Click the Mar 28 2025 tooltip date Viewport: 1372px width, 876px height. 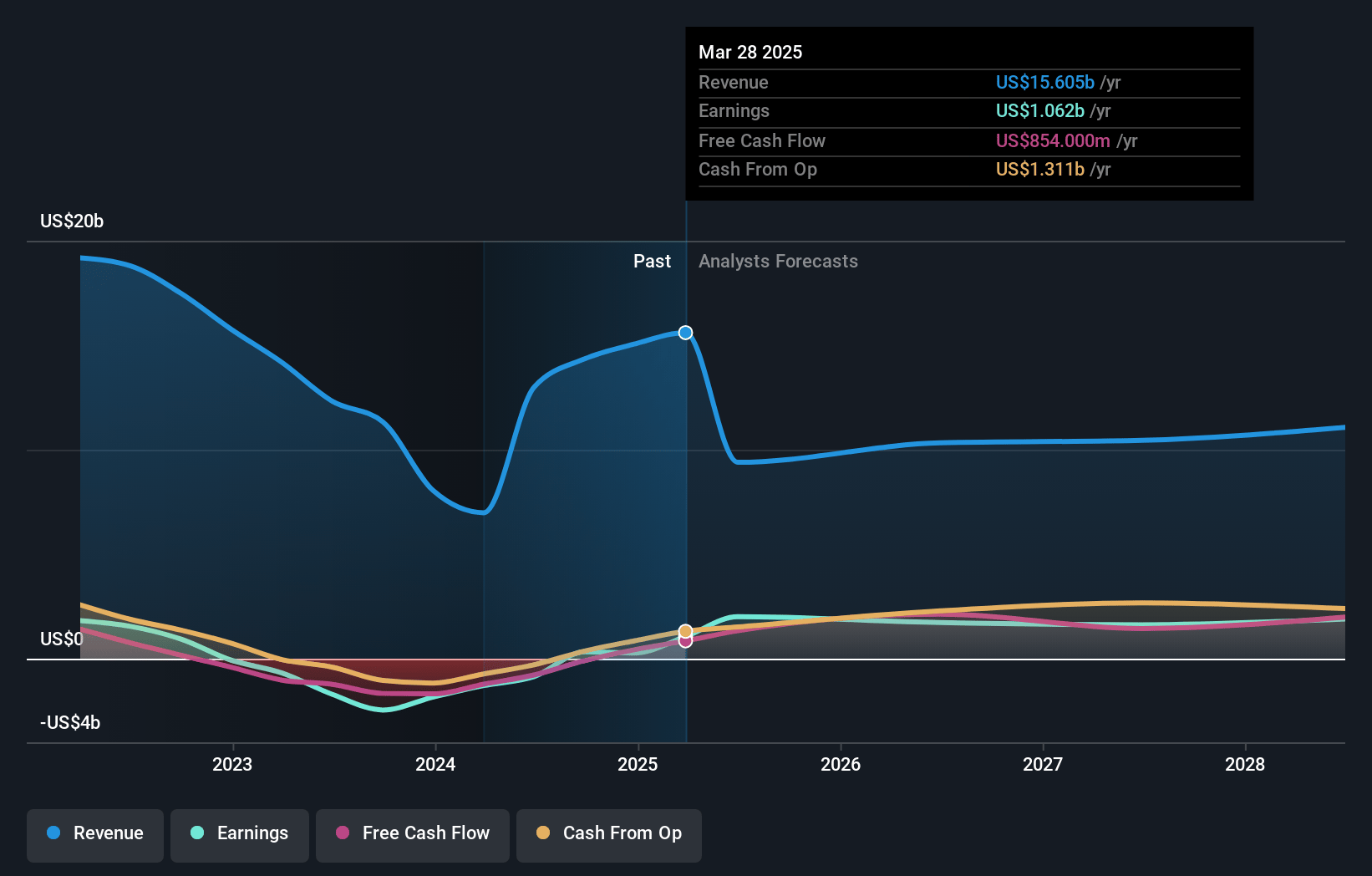pyautogui.click(x=750, y=52)
